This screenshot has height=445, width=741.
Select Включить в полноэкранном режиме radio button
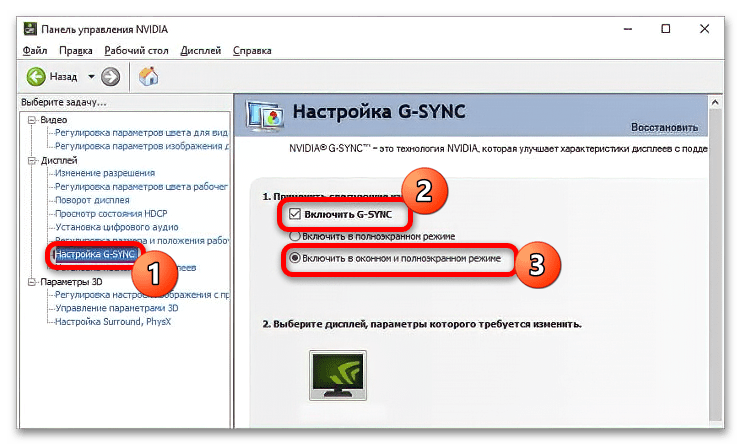click(295, 236)
